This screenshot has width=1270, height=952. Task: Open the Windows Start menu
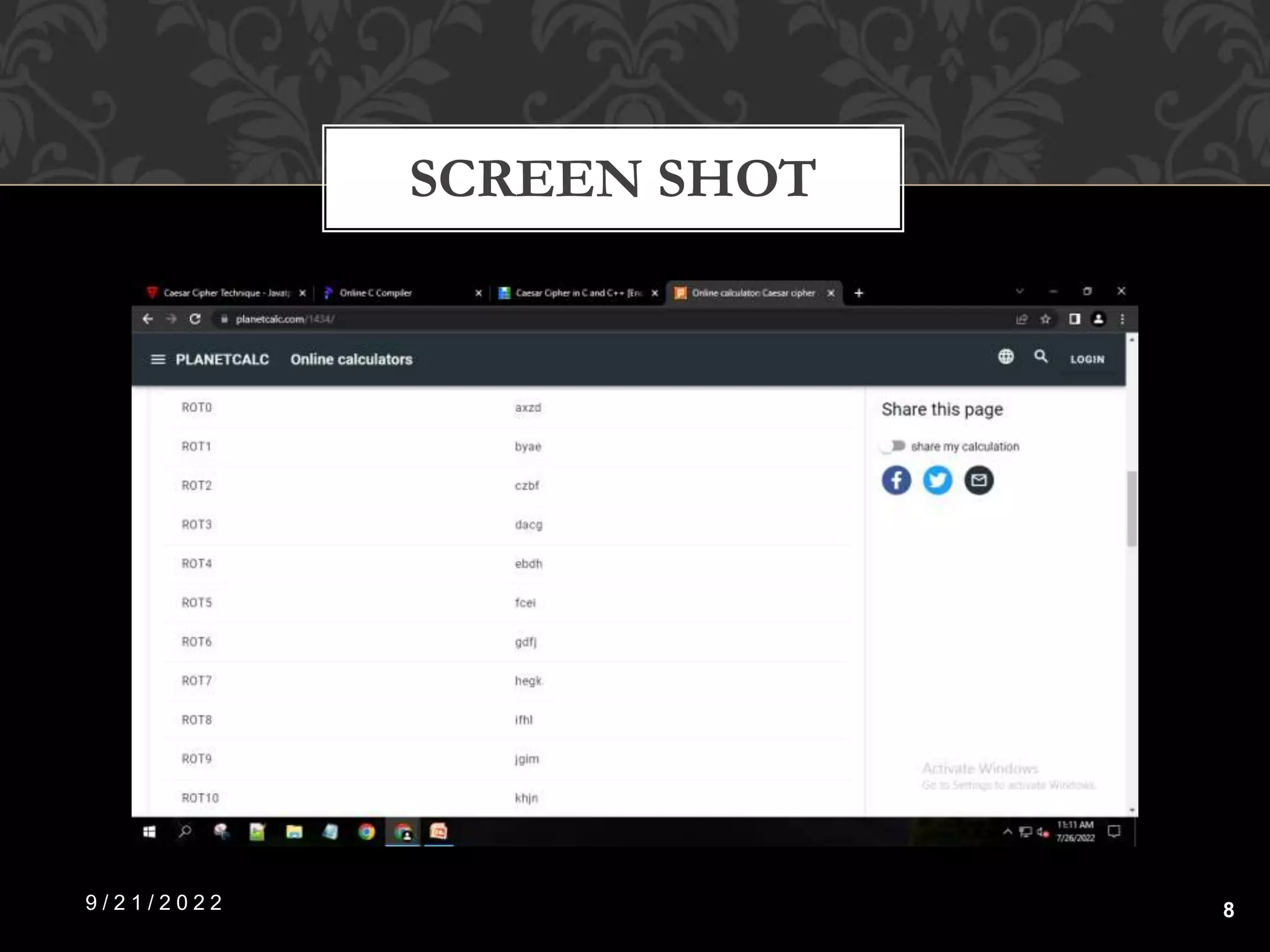pyautogui.click(x=149, y=832)
